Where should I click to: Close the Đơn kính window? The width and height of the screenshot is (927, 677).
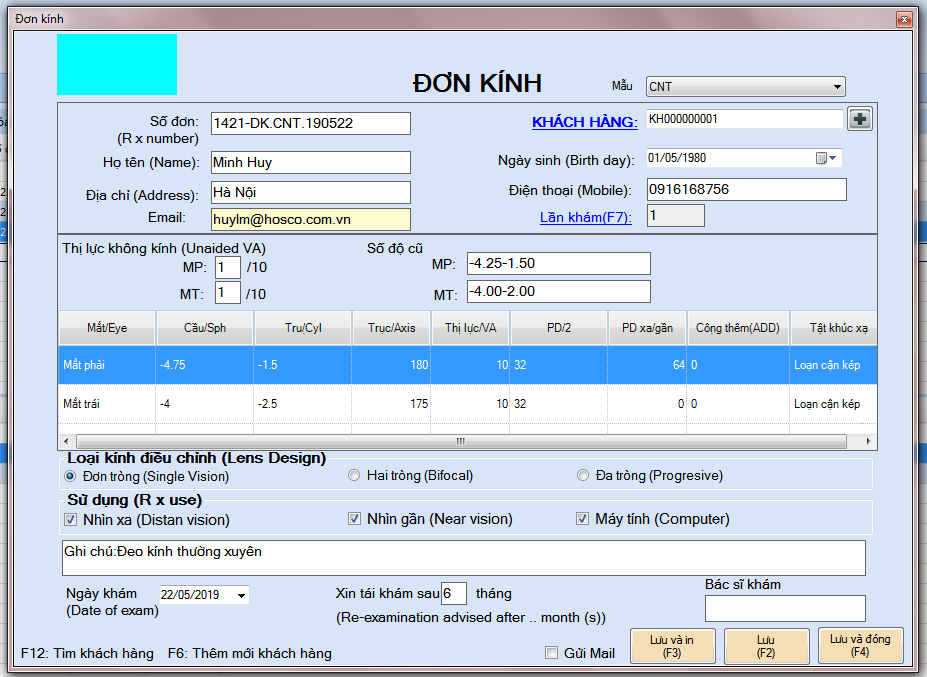(x=904, y=20)
